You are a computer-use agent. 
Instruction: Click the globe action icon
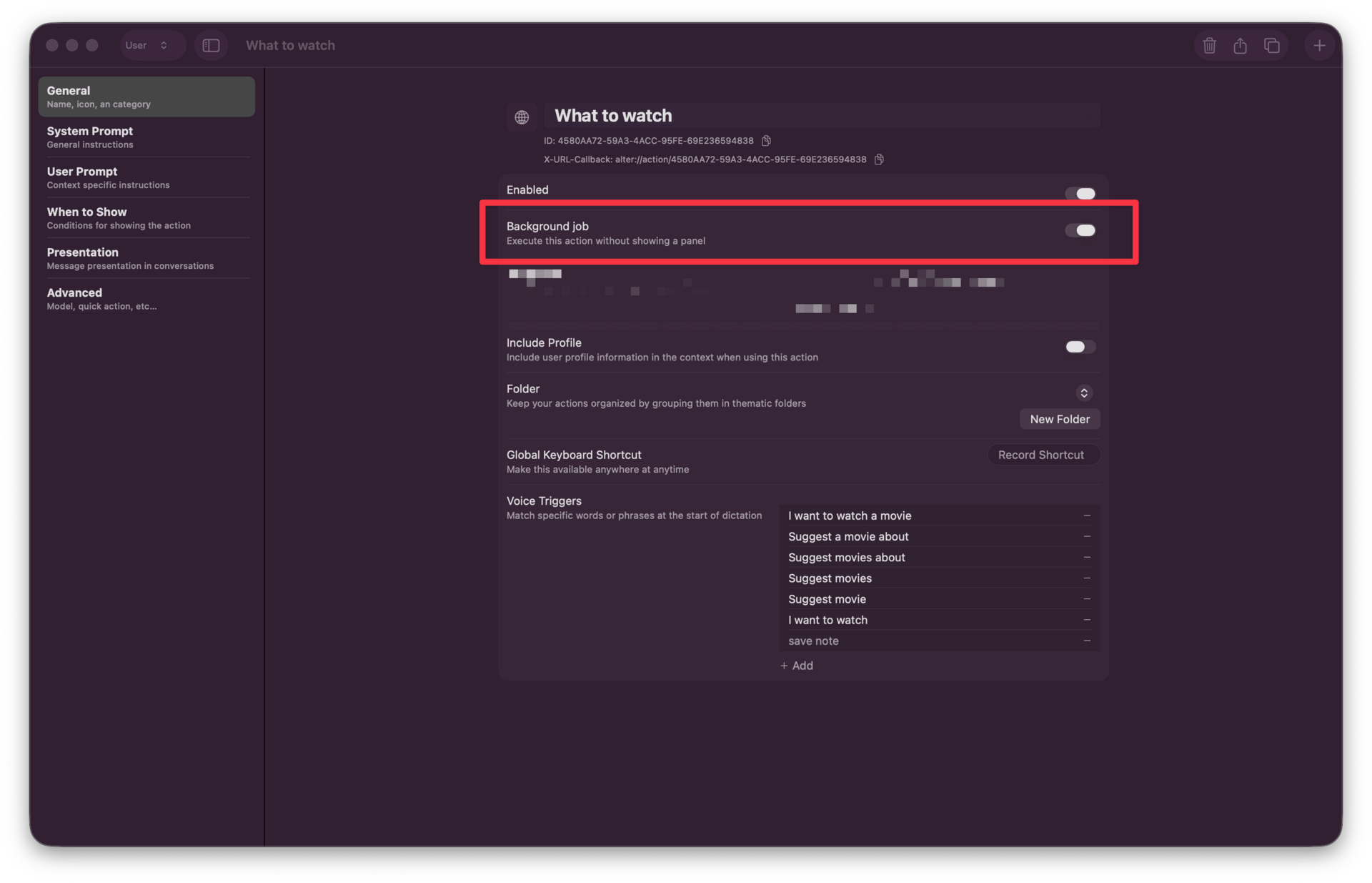point(522,117)
